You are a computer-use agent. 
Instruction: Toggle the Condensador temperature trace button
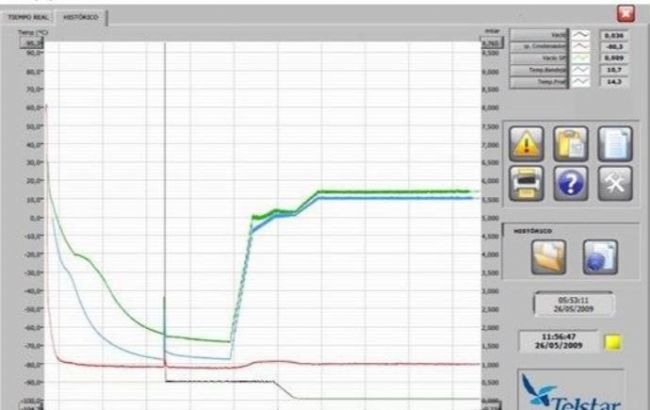539,47
